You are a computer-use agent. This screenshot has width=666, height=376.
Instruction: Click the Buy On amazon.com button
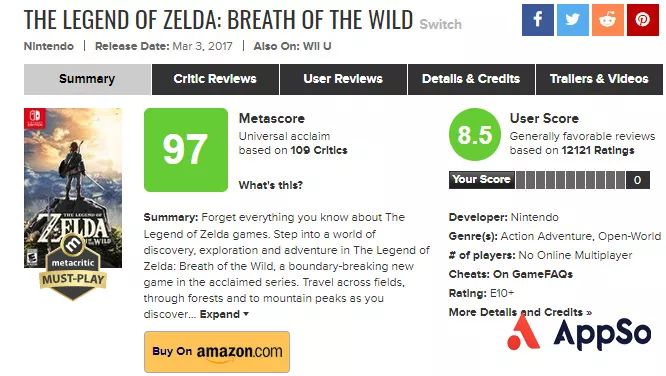point(217,352)
